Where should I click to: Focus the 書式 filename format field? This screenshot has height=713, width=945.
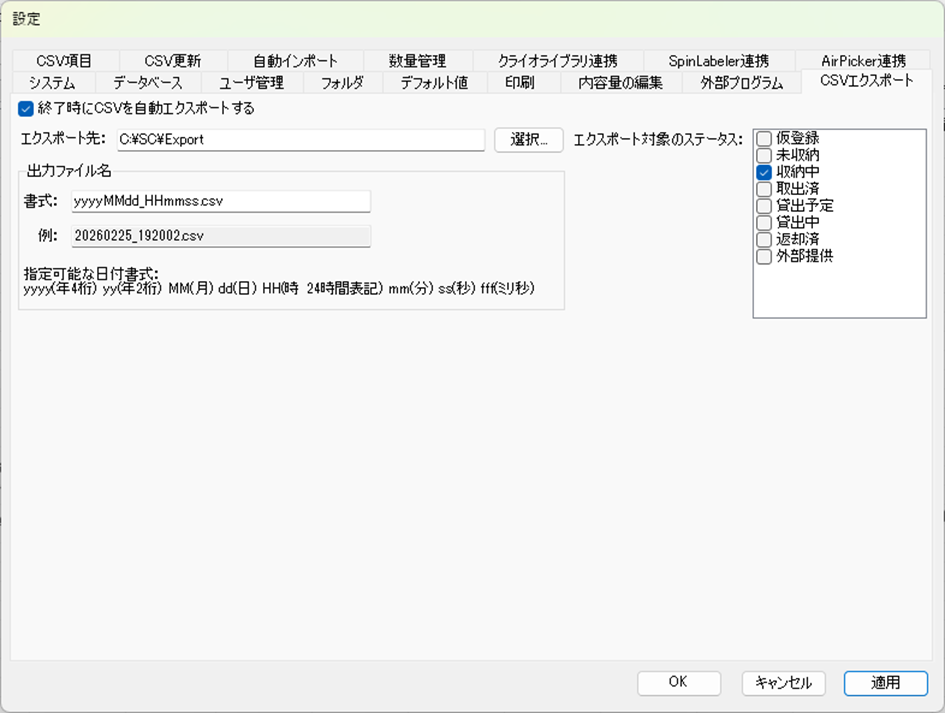pos(220,201)
